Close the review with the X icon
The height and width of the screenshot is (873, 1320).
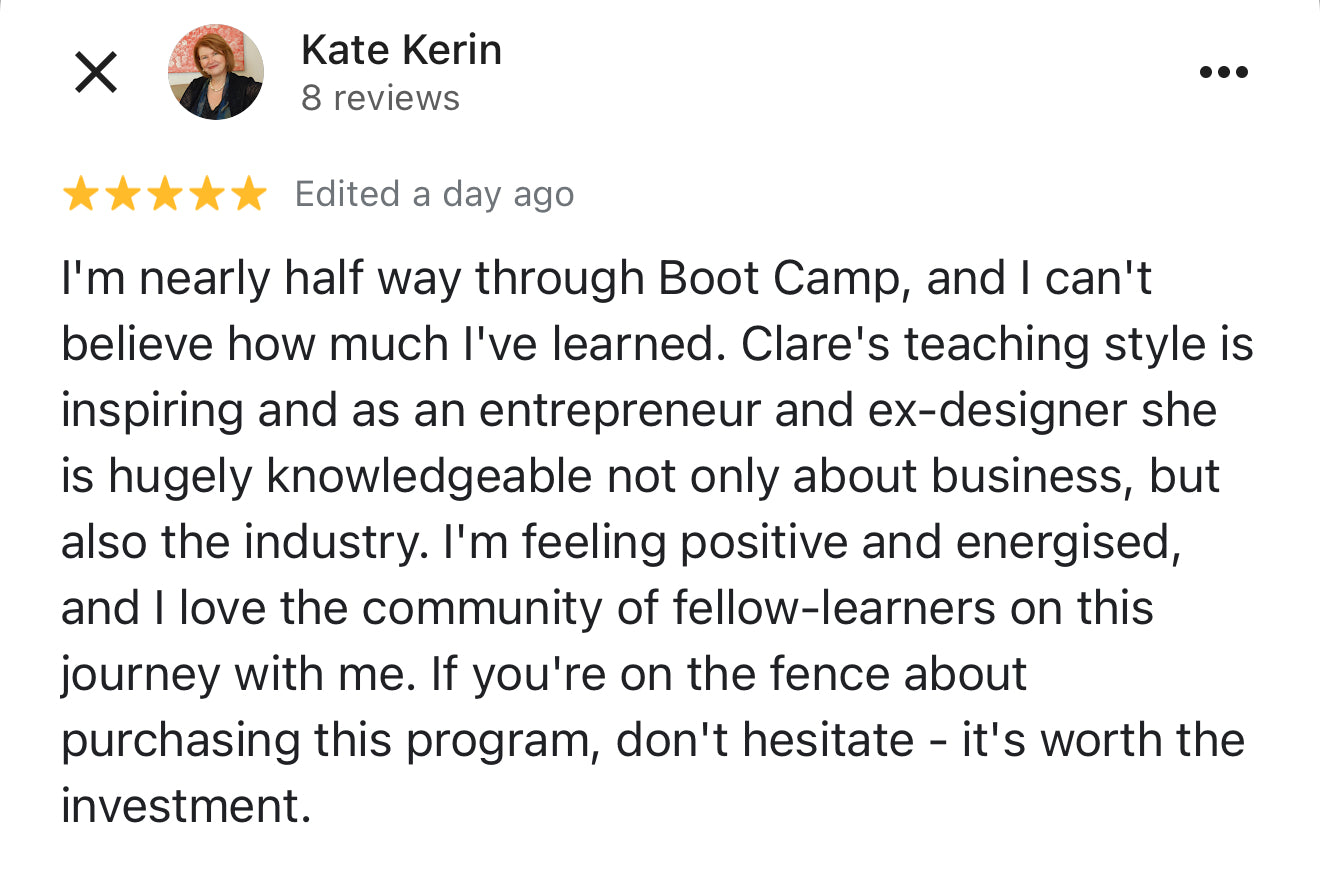pos(97,73)
